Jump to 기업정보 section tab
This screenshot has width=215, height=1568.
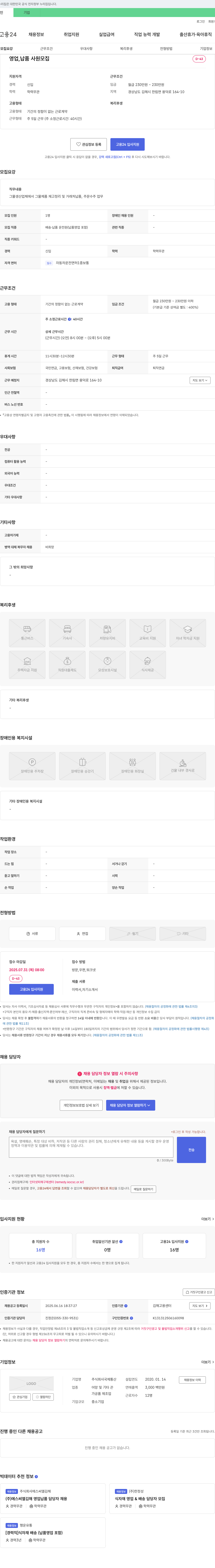point(206,49)
